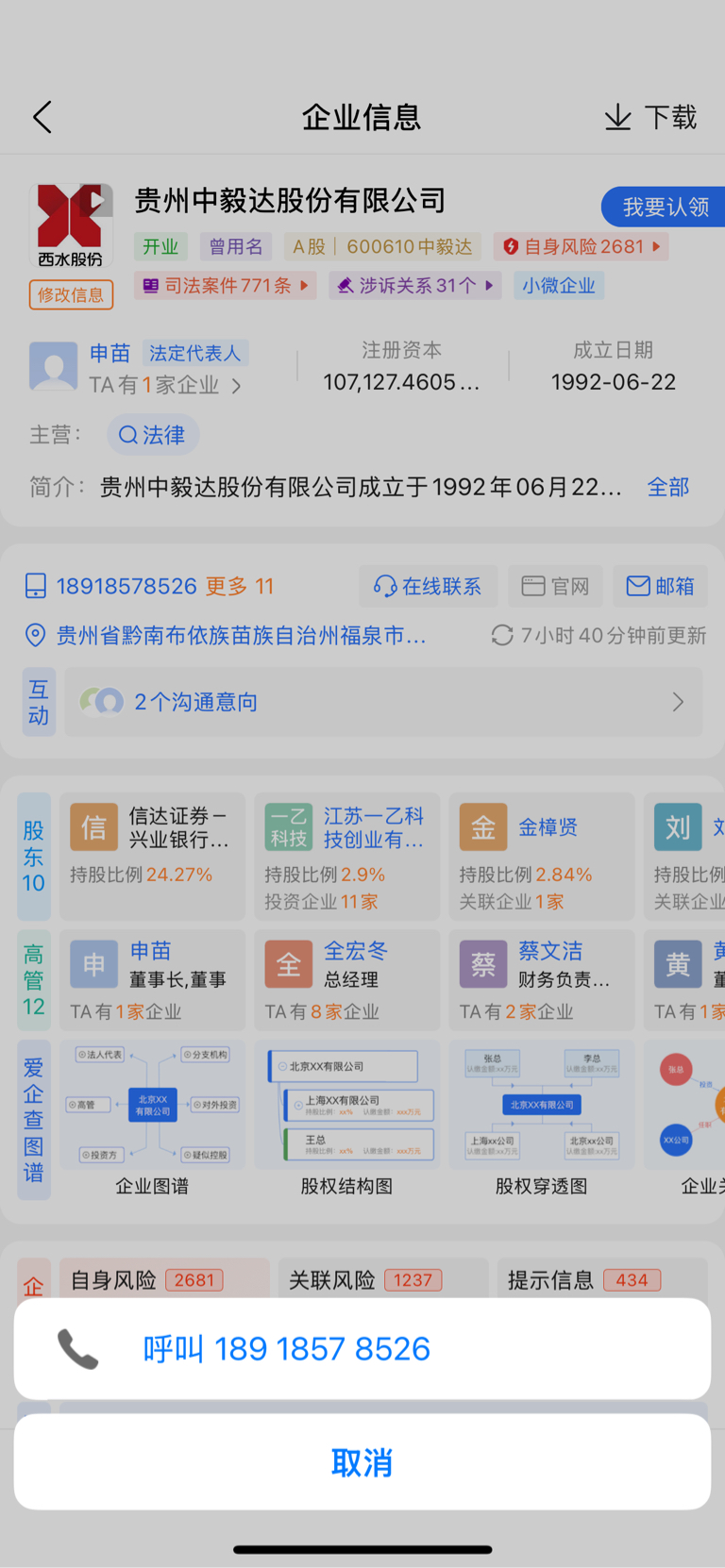Select the 关联风险 1237 tab
This screenshot has width=725, height=1568.
tap(383, 1278)
